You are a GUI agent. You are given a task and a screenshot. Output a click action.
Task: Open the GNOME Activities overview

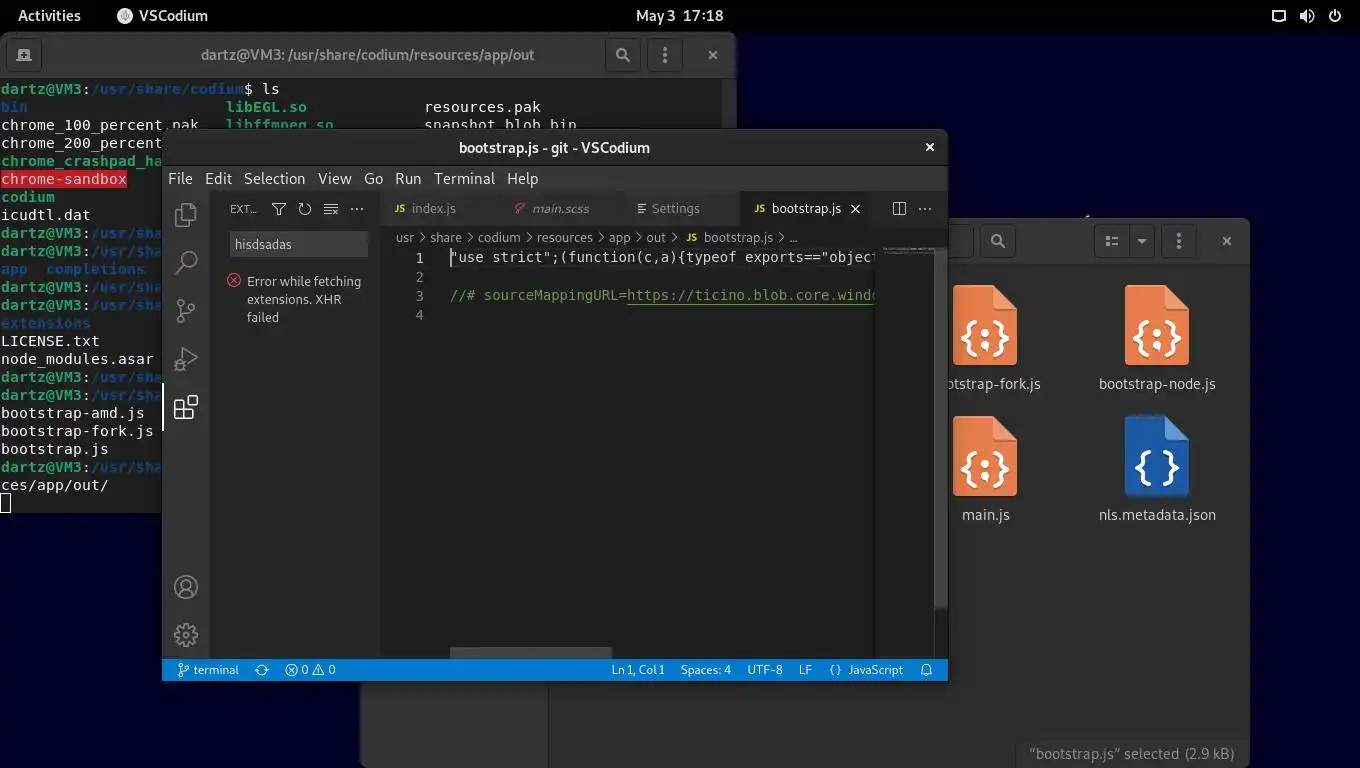(49, 15)
